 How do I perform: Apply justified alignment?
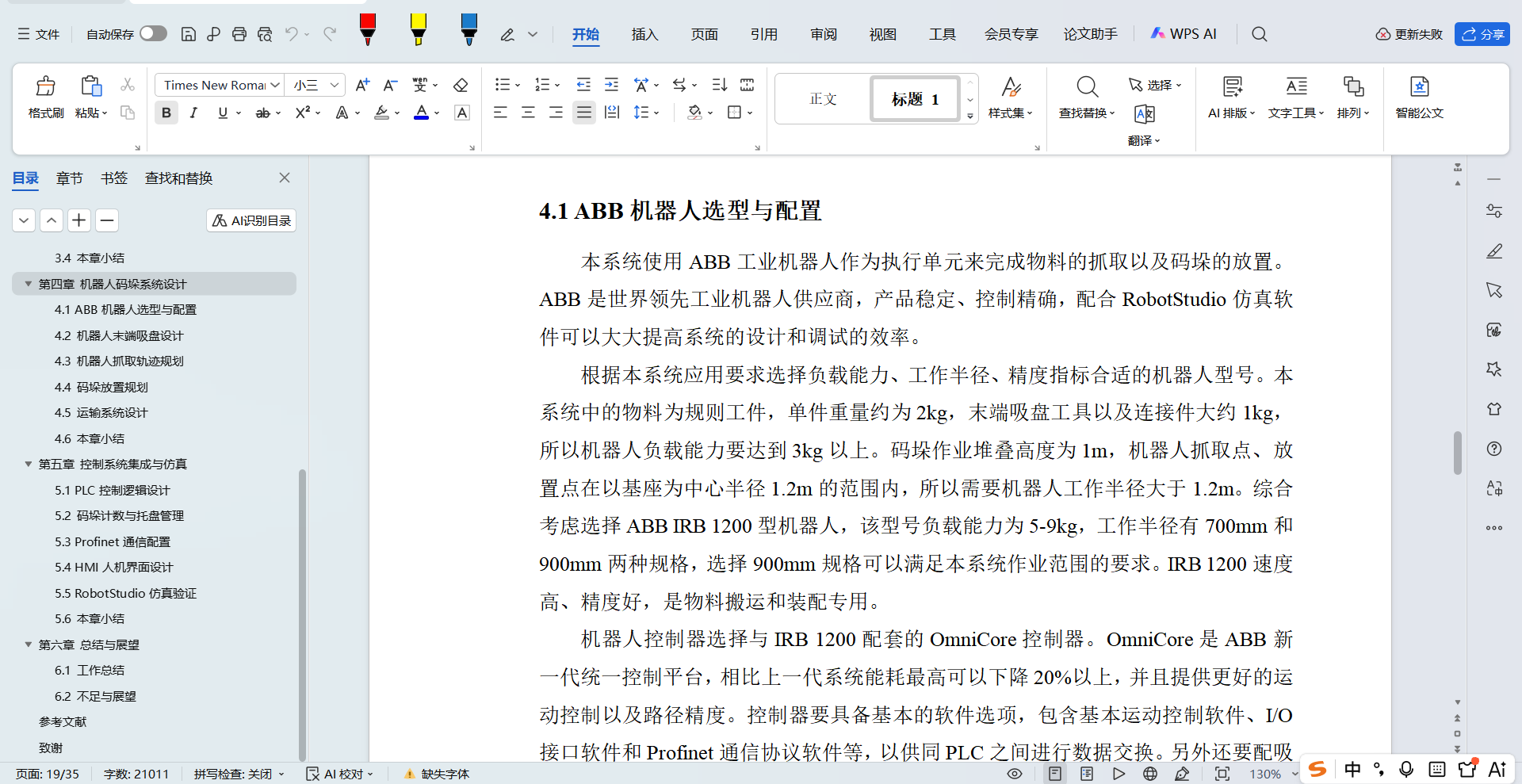(x=584, y=113)
